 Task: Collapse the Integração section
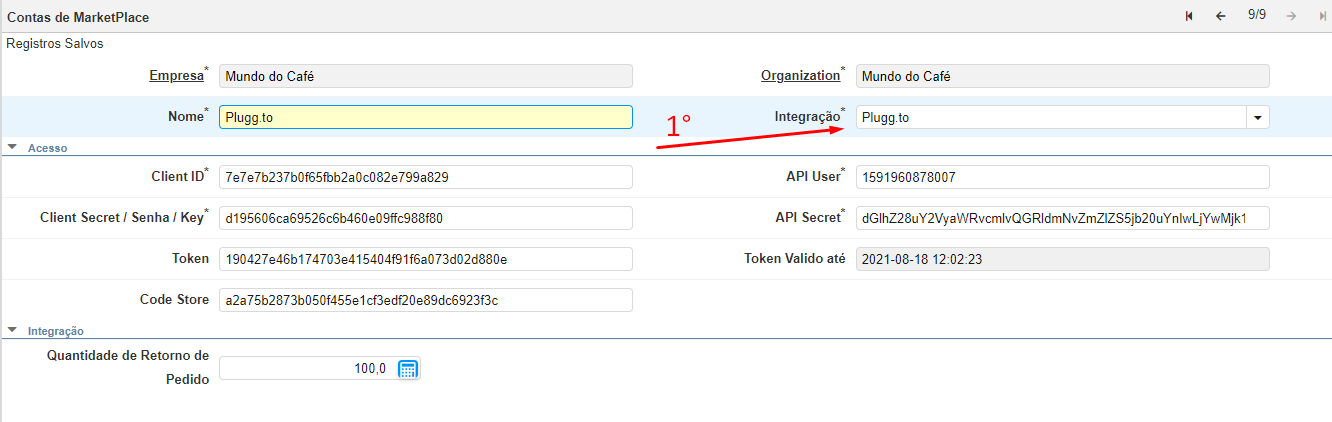tap(12, 330)
